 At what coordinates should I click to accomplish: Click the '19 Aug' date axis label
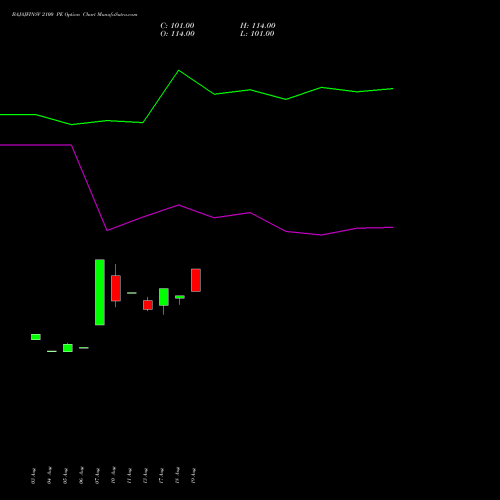(x=193, y=476)
